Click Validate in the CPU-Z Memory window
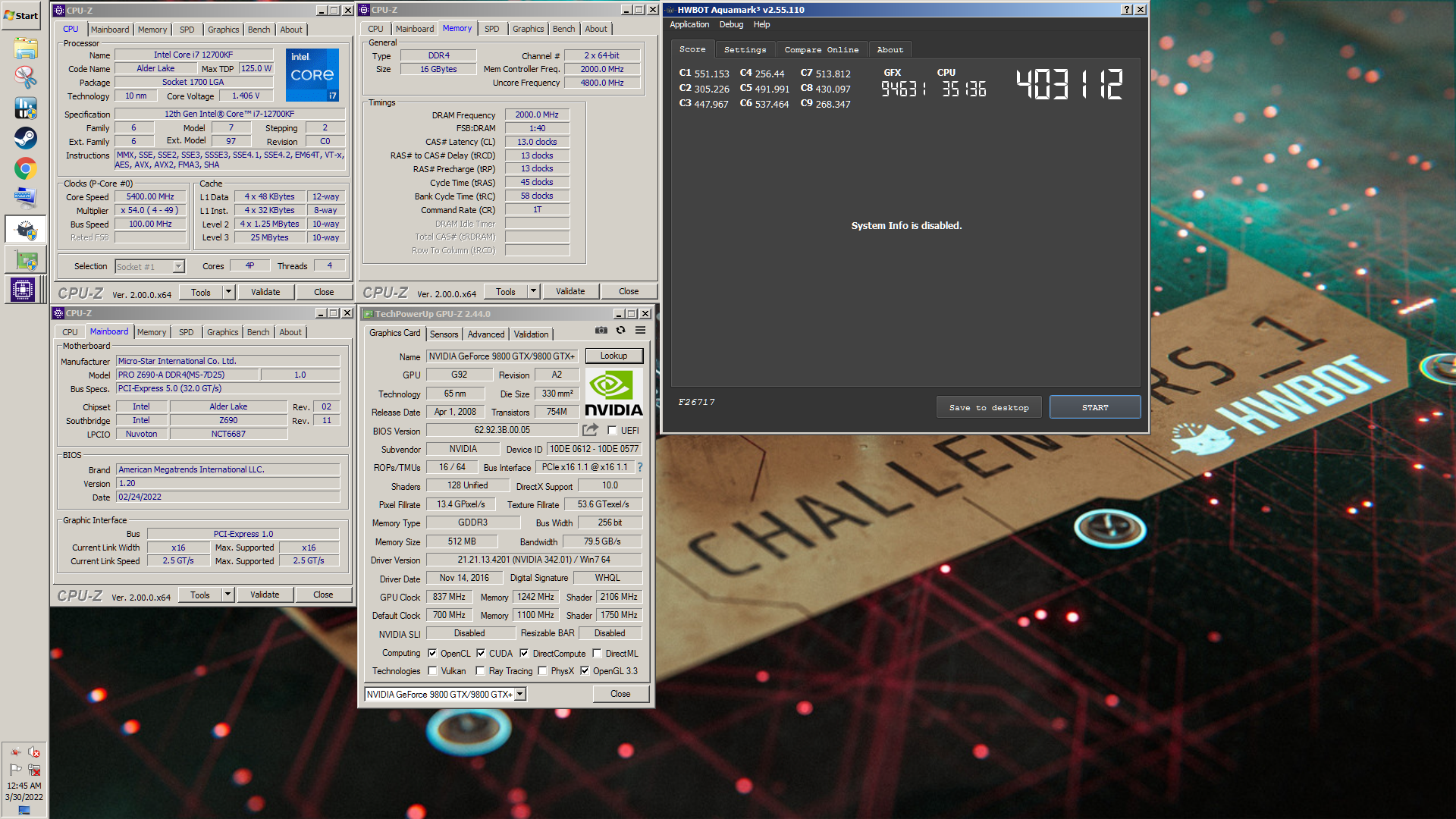 (570, 291)
